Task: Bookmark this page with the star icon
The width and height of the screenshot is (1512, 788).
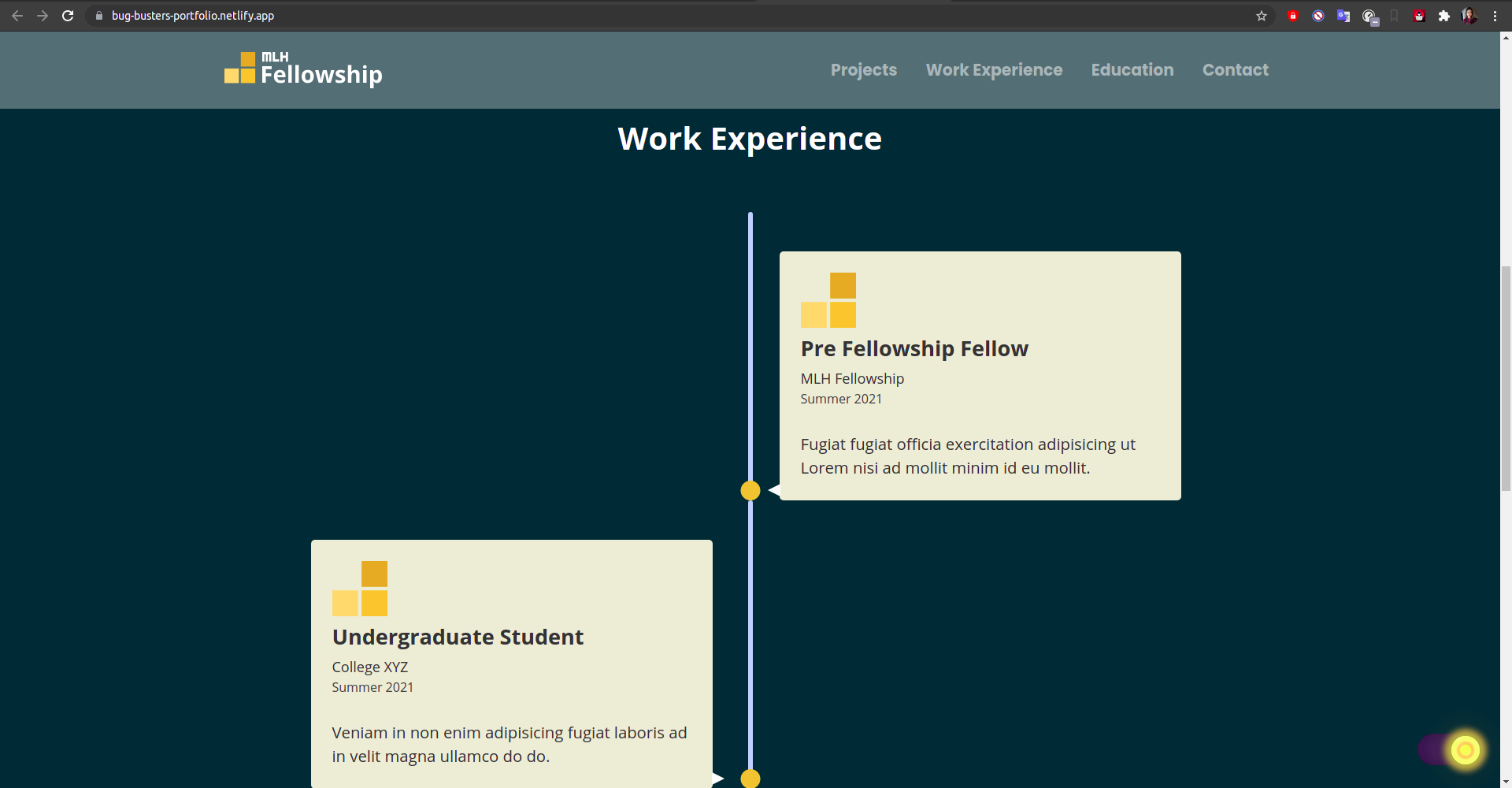Action: pos(1262,16)
